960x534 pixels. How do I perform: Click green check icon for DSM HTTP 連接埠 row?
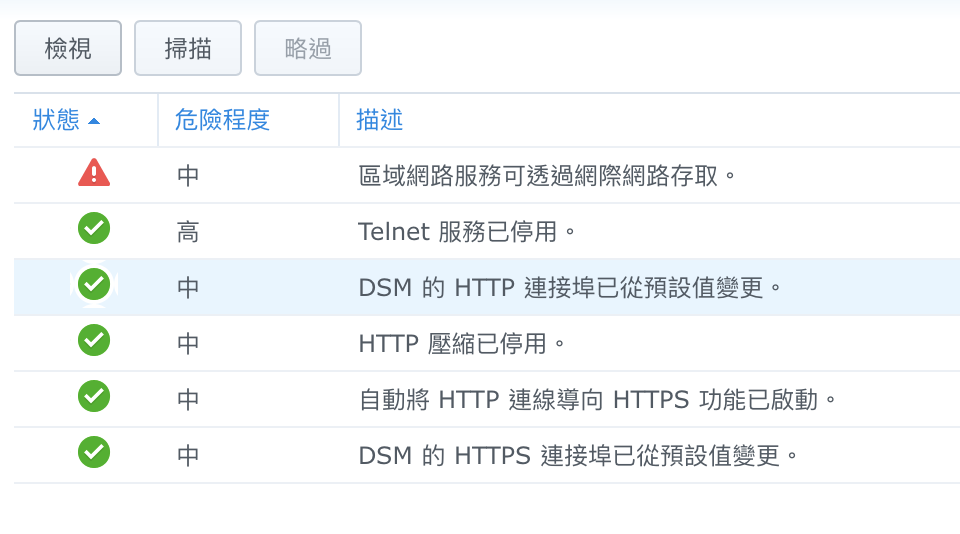(94, 285)
